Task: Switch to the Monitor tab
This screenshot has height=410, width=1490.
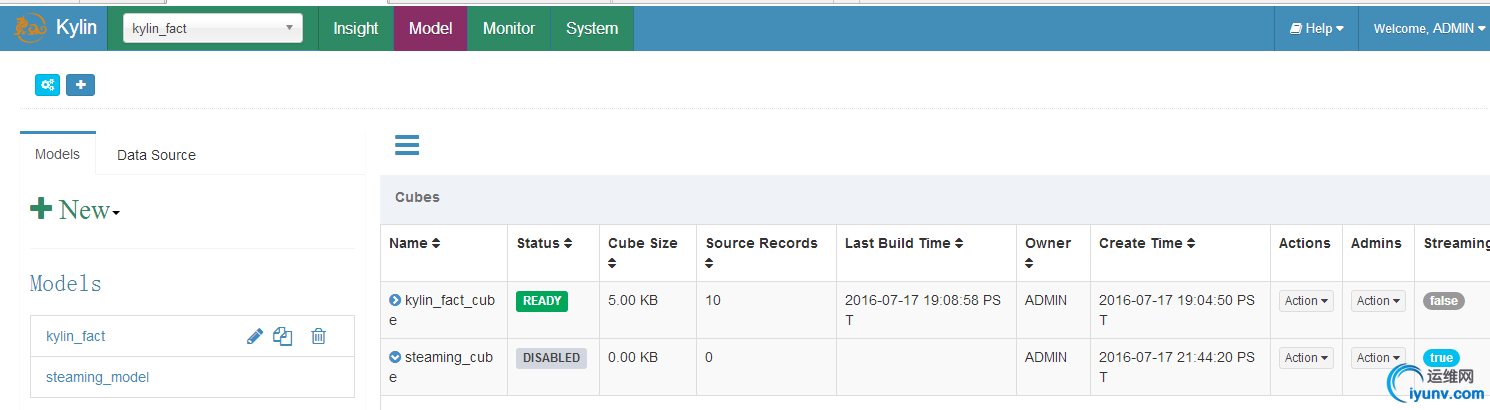Action: [509, 28]
